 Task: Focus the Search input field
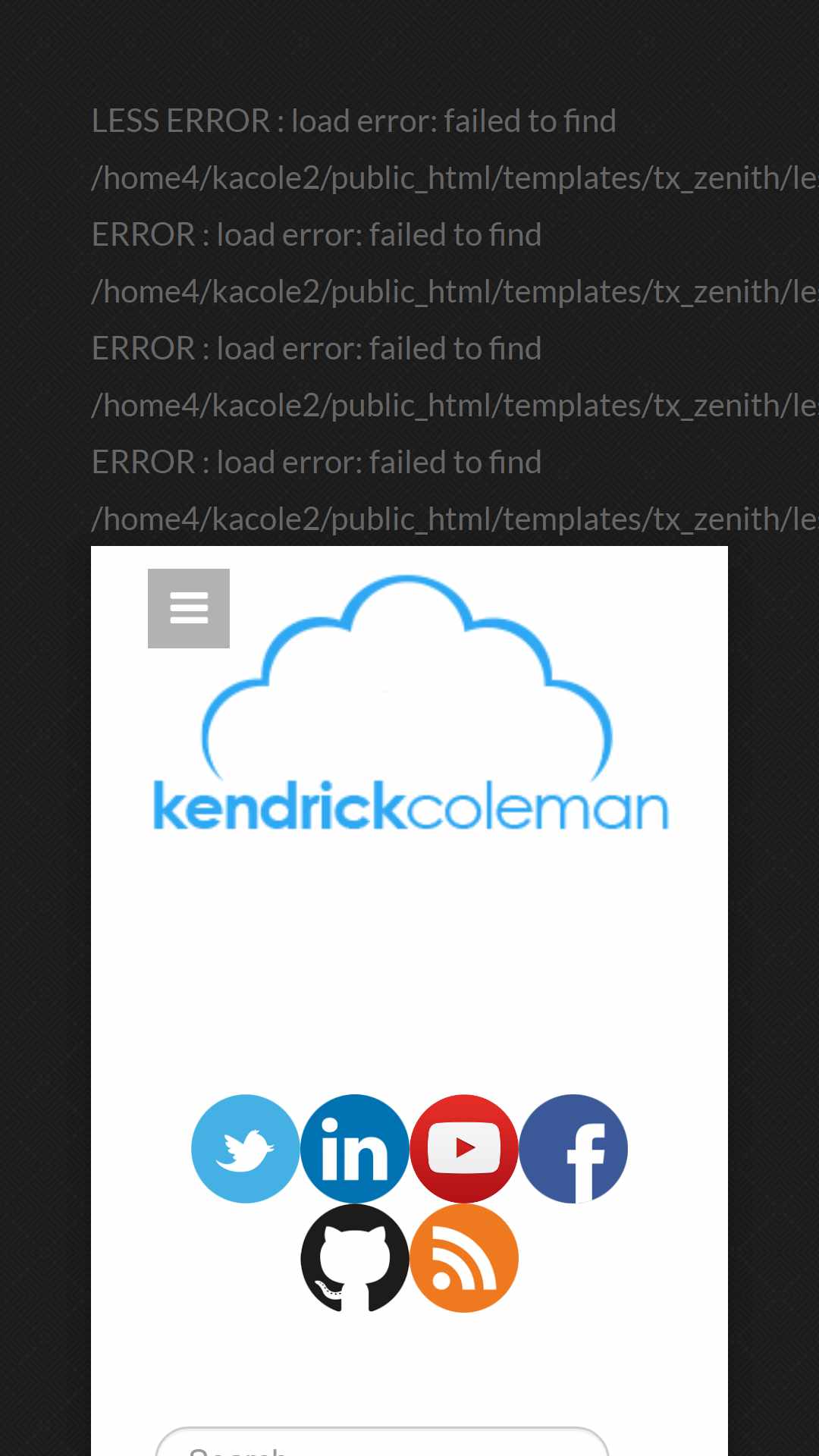point(382,1442)
